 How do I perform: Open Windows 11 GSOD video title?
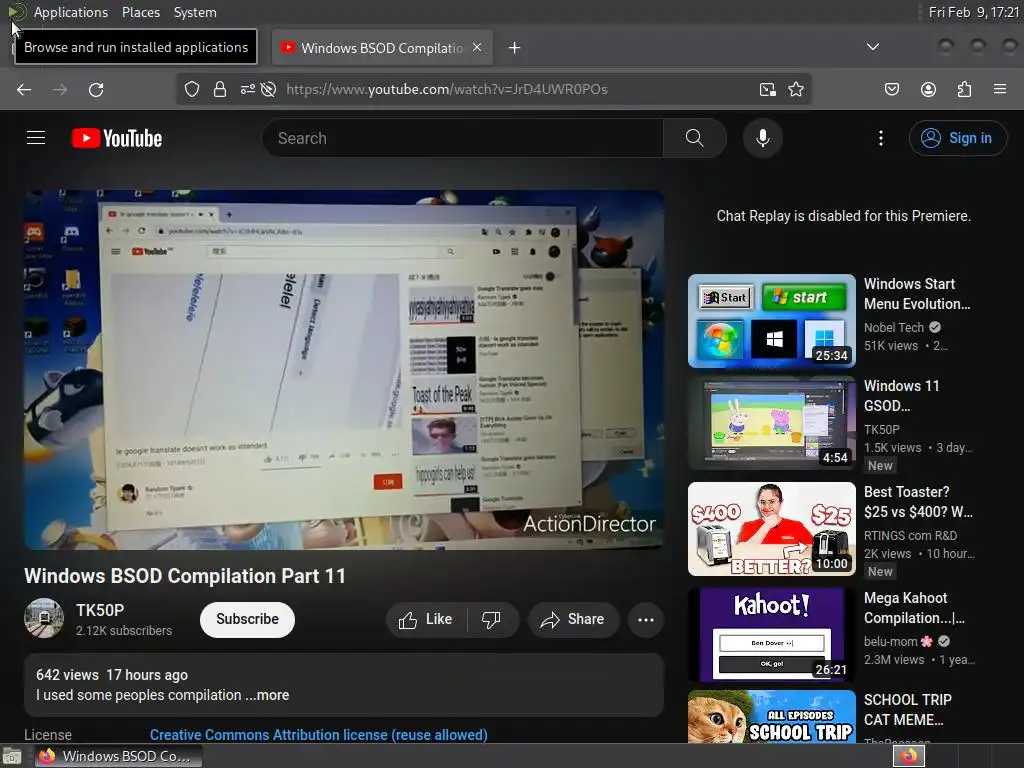(901, 396)
